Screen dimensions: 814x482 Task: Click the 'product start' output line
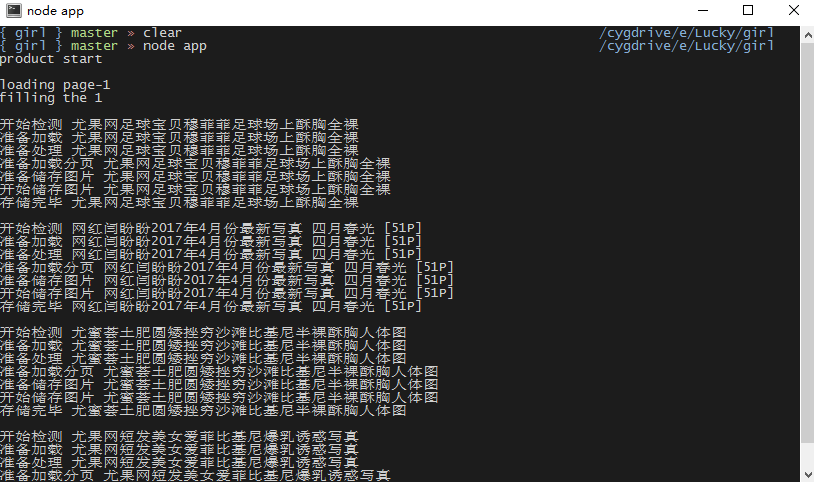point(51,59)
